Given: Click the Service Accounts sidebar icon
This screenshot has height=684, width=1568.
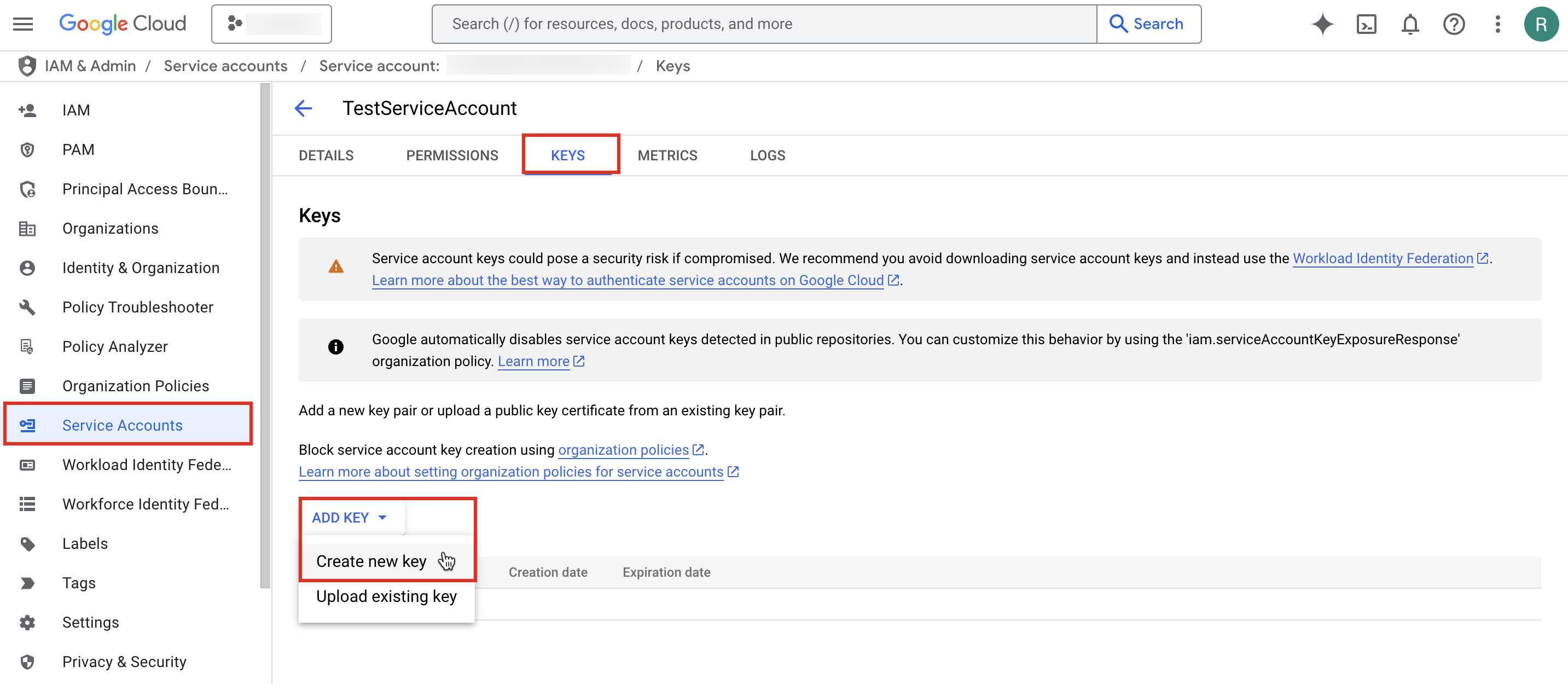Looking at the screenshot, I should click(27, 425).
